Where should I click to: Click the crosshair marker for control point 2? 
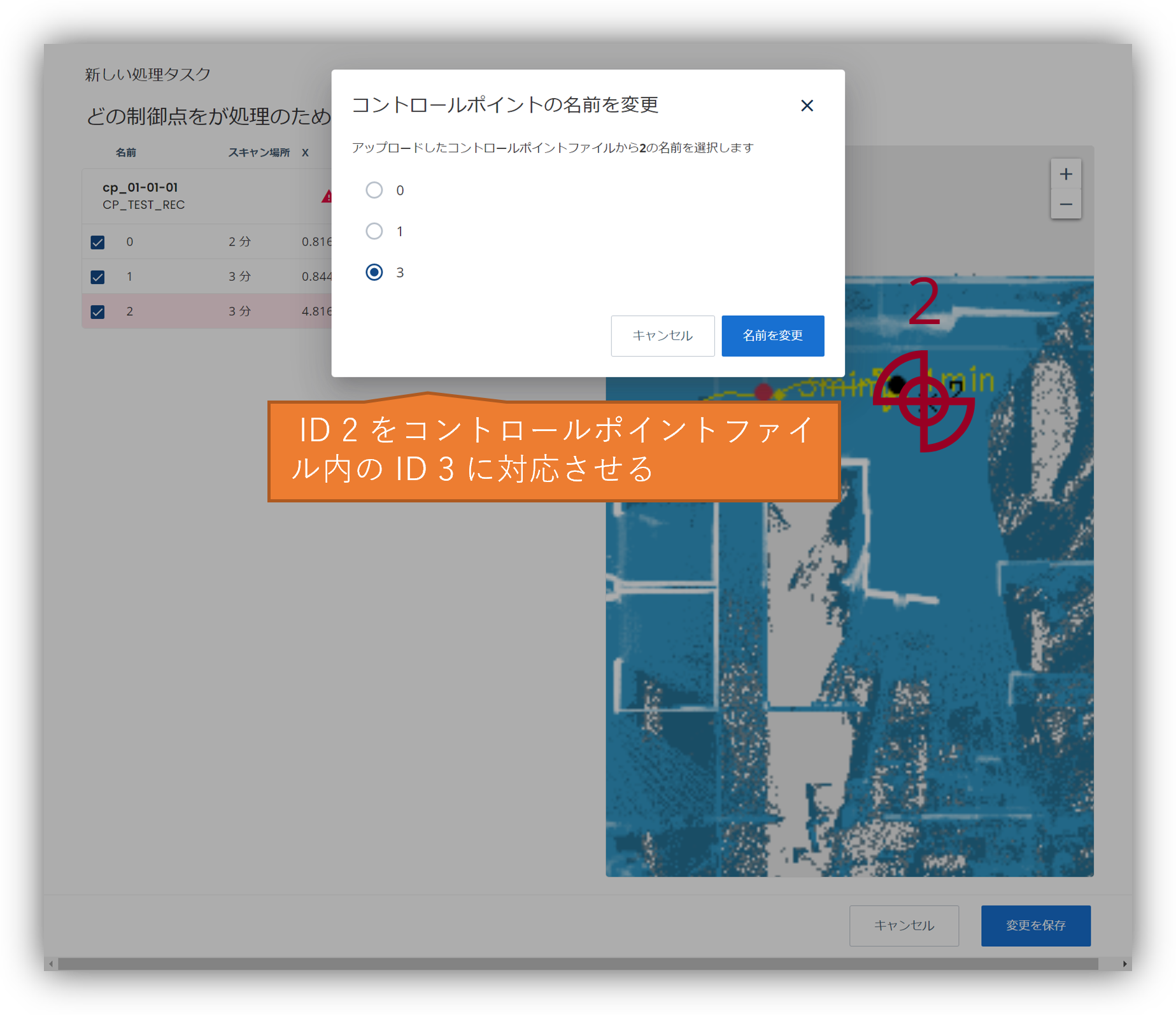pos(923,401)
